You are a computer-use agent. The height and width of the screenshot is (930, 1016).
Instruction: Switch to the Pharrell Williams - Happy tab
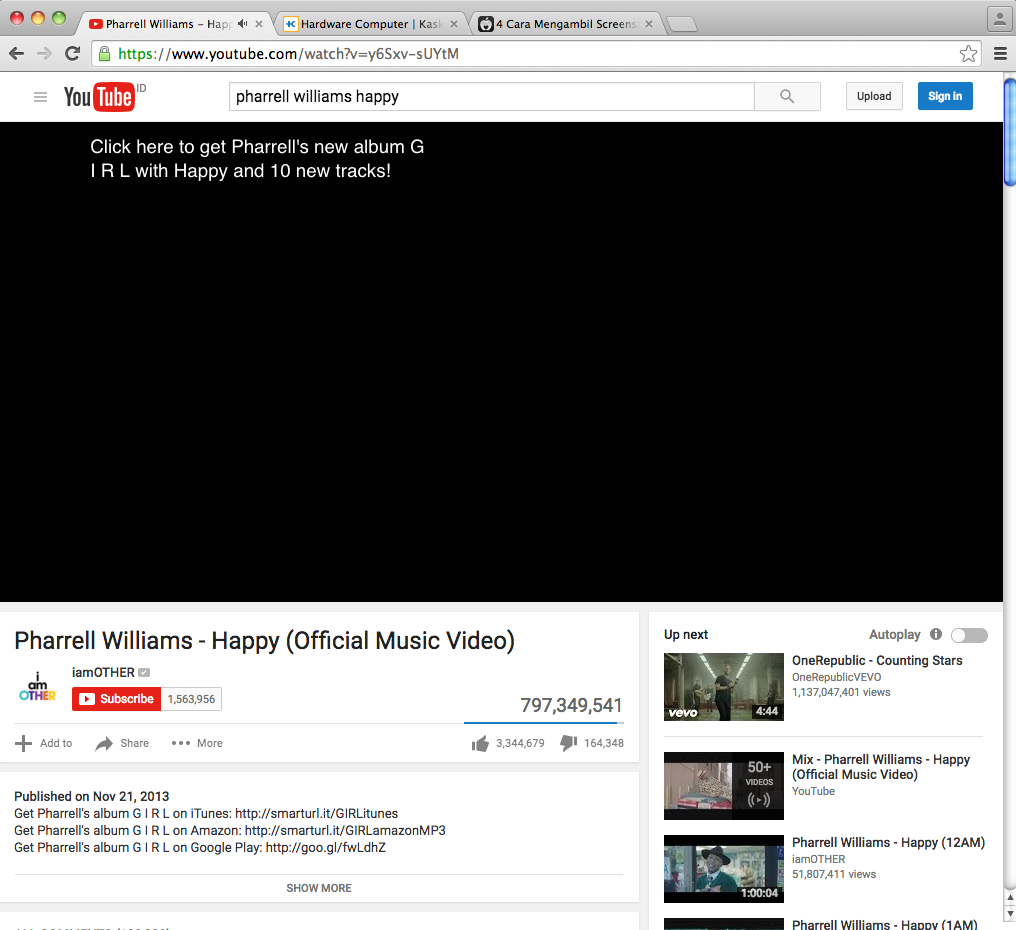point(170,24)
